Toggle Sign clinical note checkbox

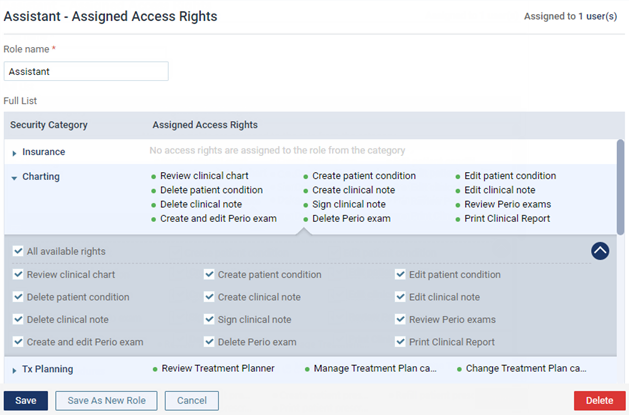point(209,319)
